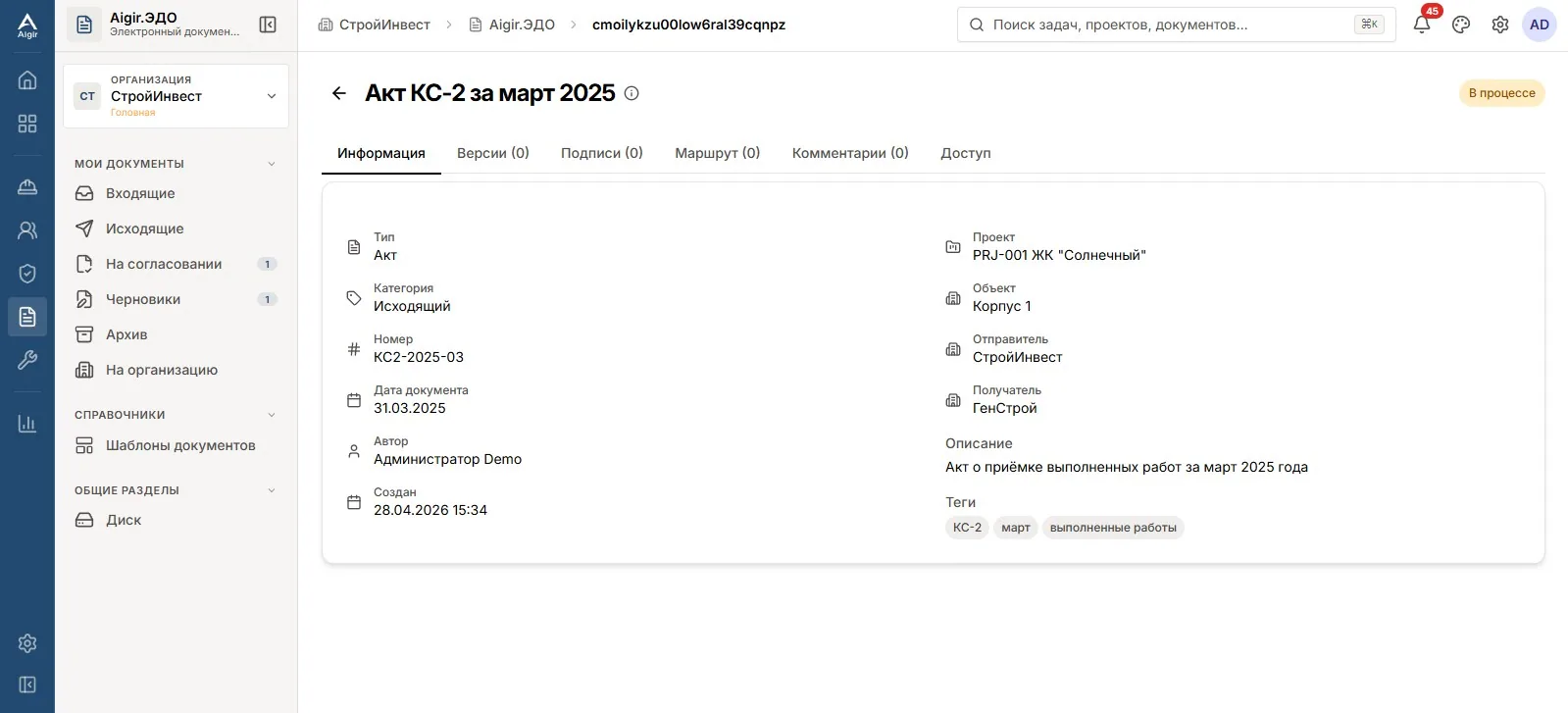The height and width of the screenshot is (713, 1568).
Task: Click the март tag
Action: click(1016, 528)
